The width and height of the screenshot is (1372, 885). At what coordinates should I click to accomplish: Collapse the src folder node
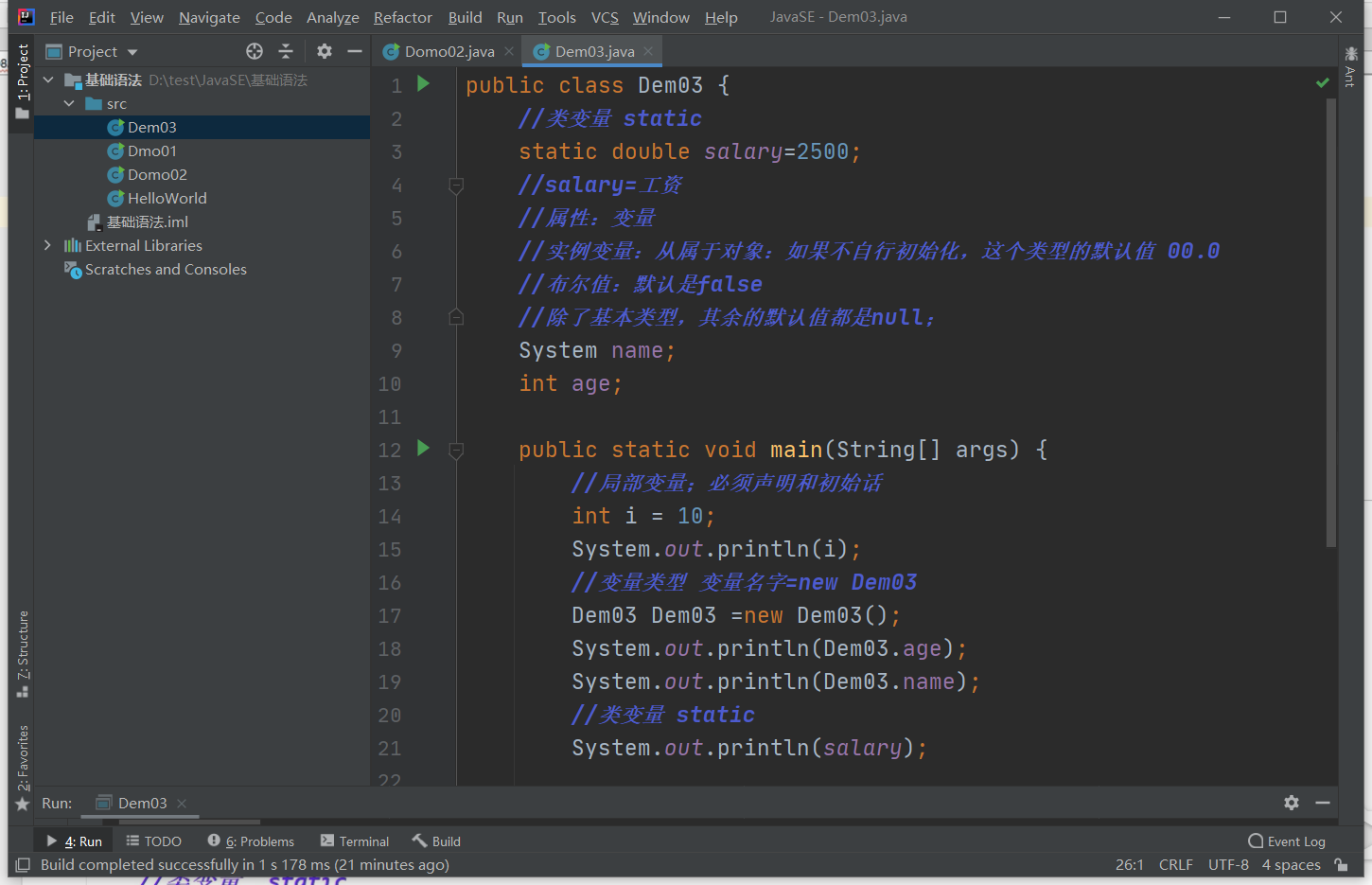69,103
